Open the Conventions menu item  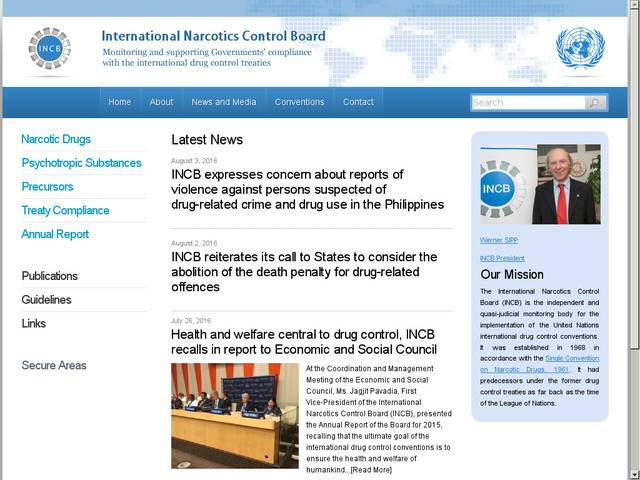coord(299,102)
